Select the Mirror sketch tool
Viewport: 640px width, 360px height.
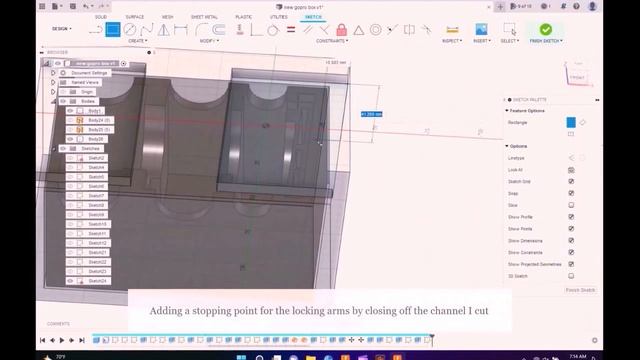[x=164, y=29]
